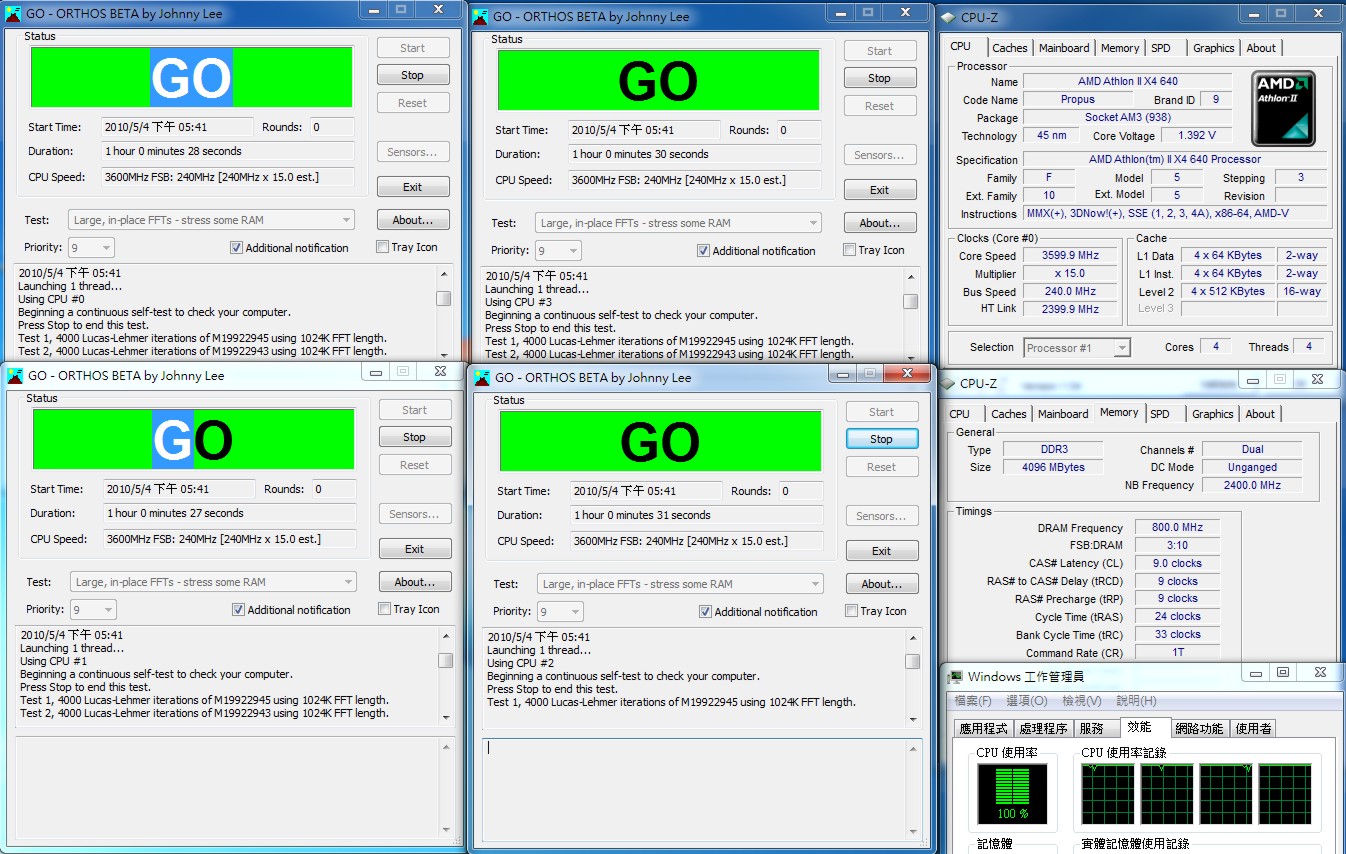Click the "3:10" FSB:DRAM ratio value
Image resolution: width=1346 pixels, height=854 pixels.
point(1178,546)
